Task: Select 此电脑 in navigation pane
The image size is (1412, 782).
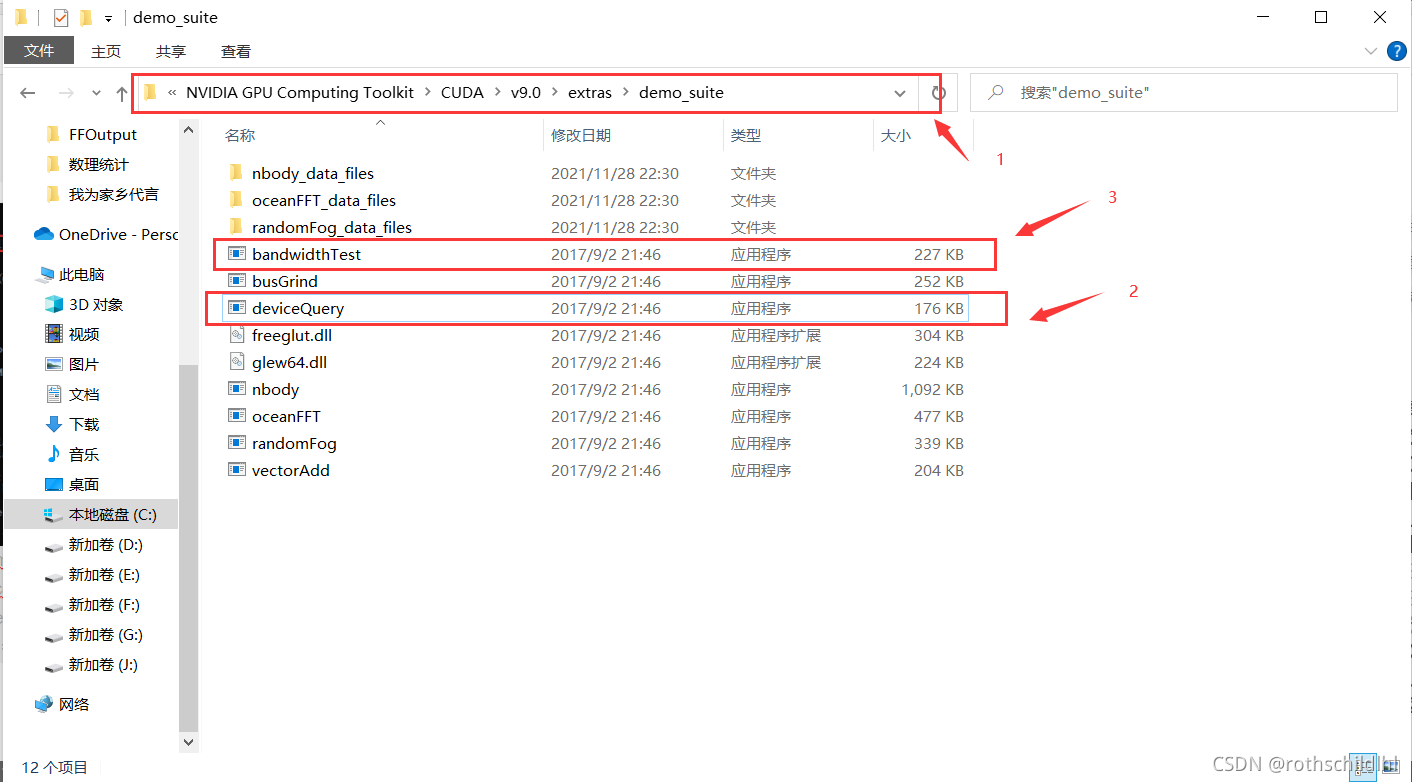Action: click(71, 274)
